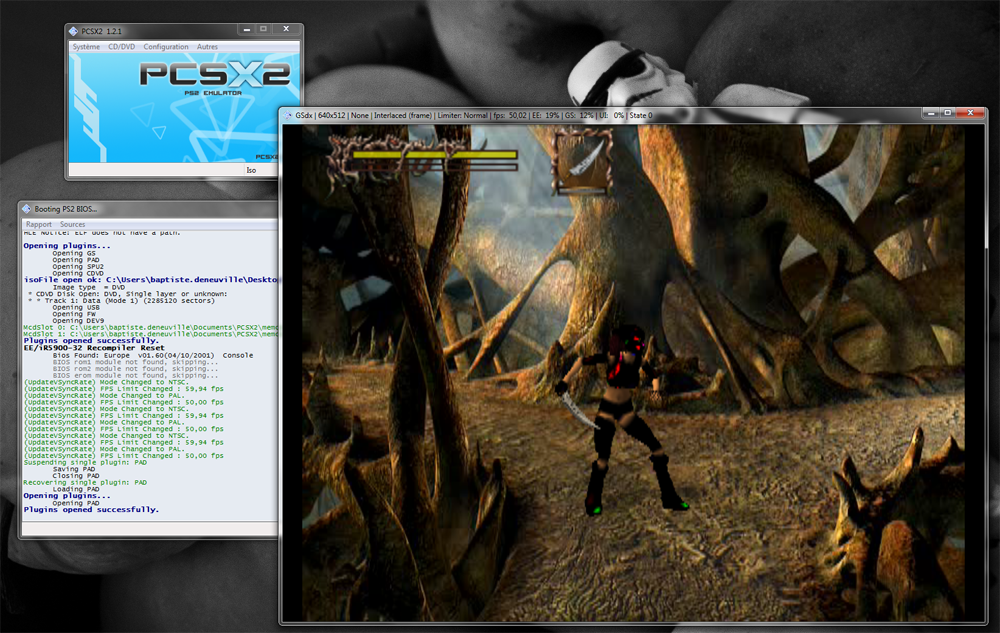
Task: Minimize the PCSX2 1.2.1 window
Action: (247, 29)
